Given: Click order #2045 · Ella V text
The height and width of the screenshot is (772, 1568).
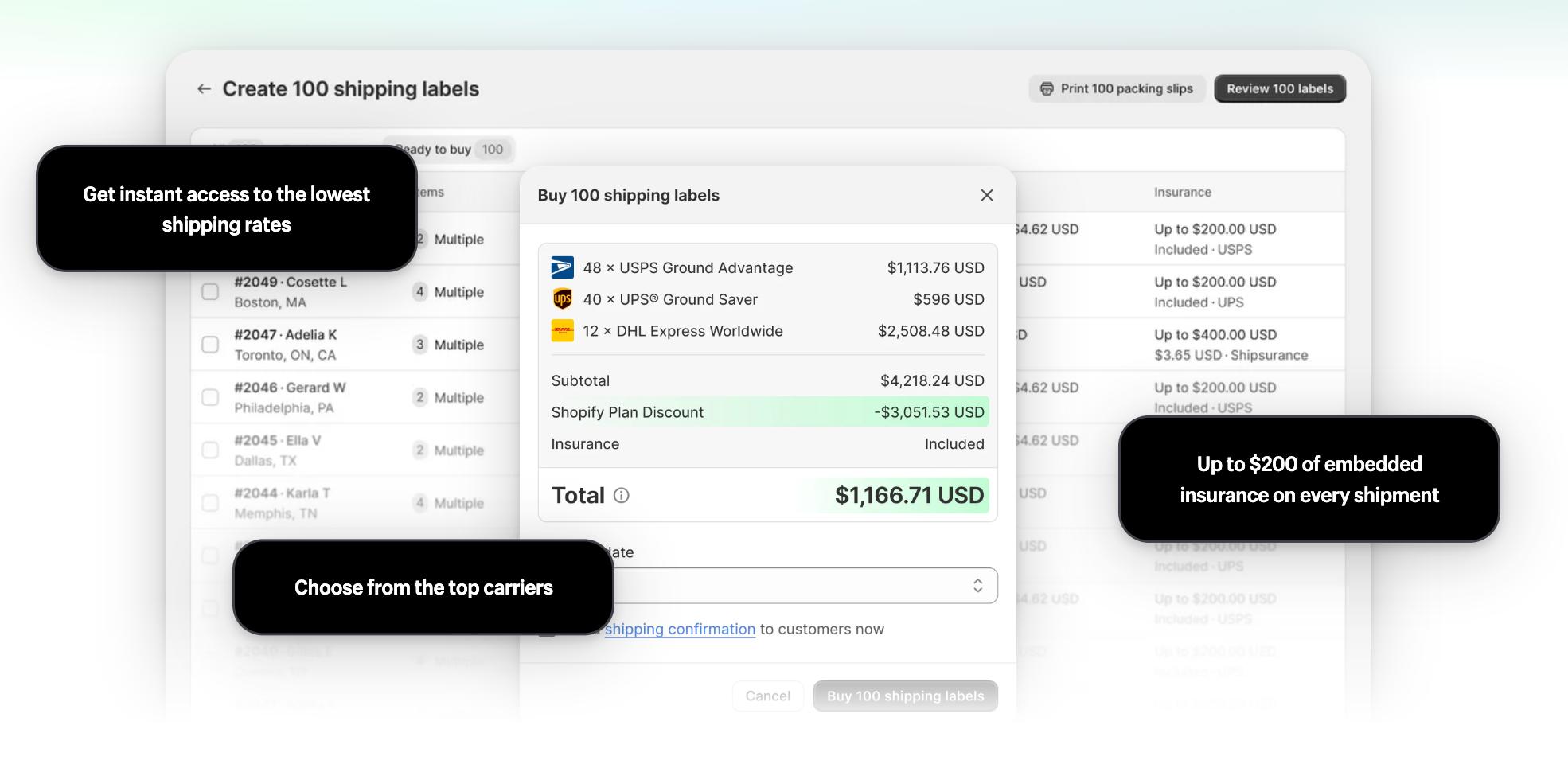Looking at the screenshot, I should point(278,440).
